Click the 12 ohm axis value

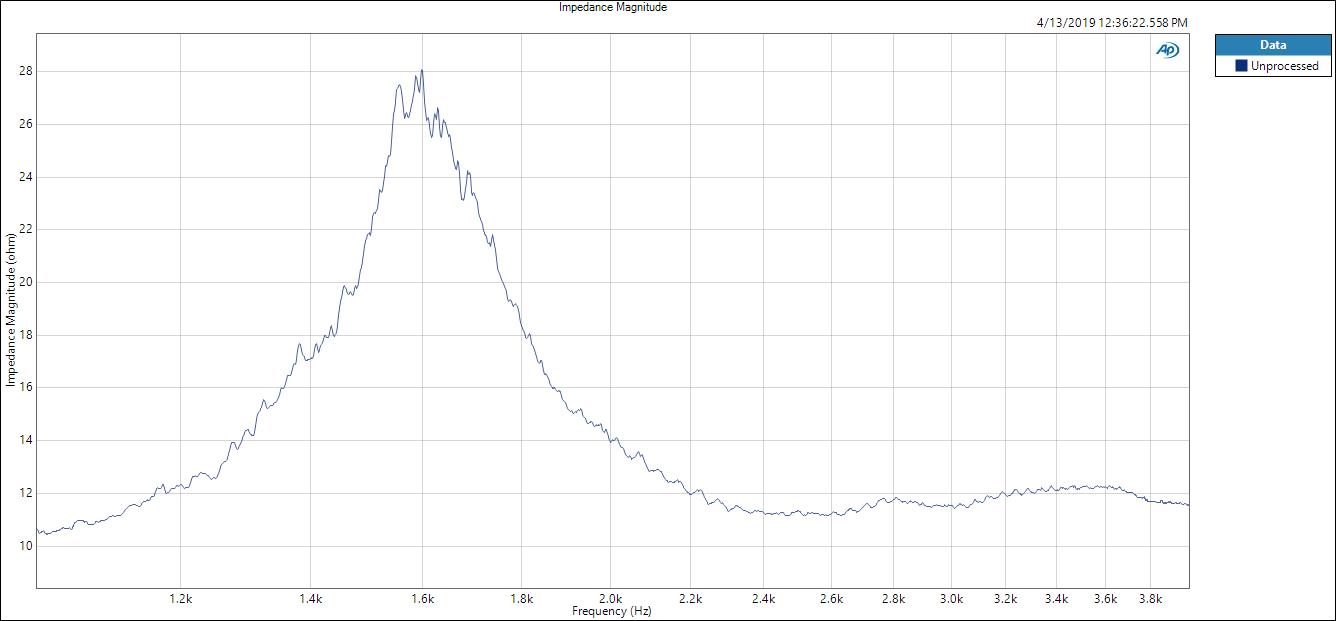(x=25, y=493)
